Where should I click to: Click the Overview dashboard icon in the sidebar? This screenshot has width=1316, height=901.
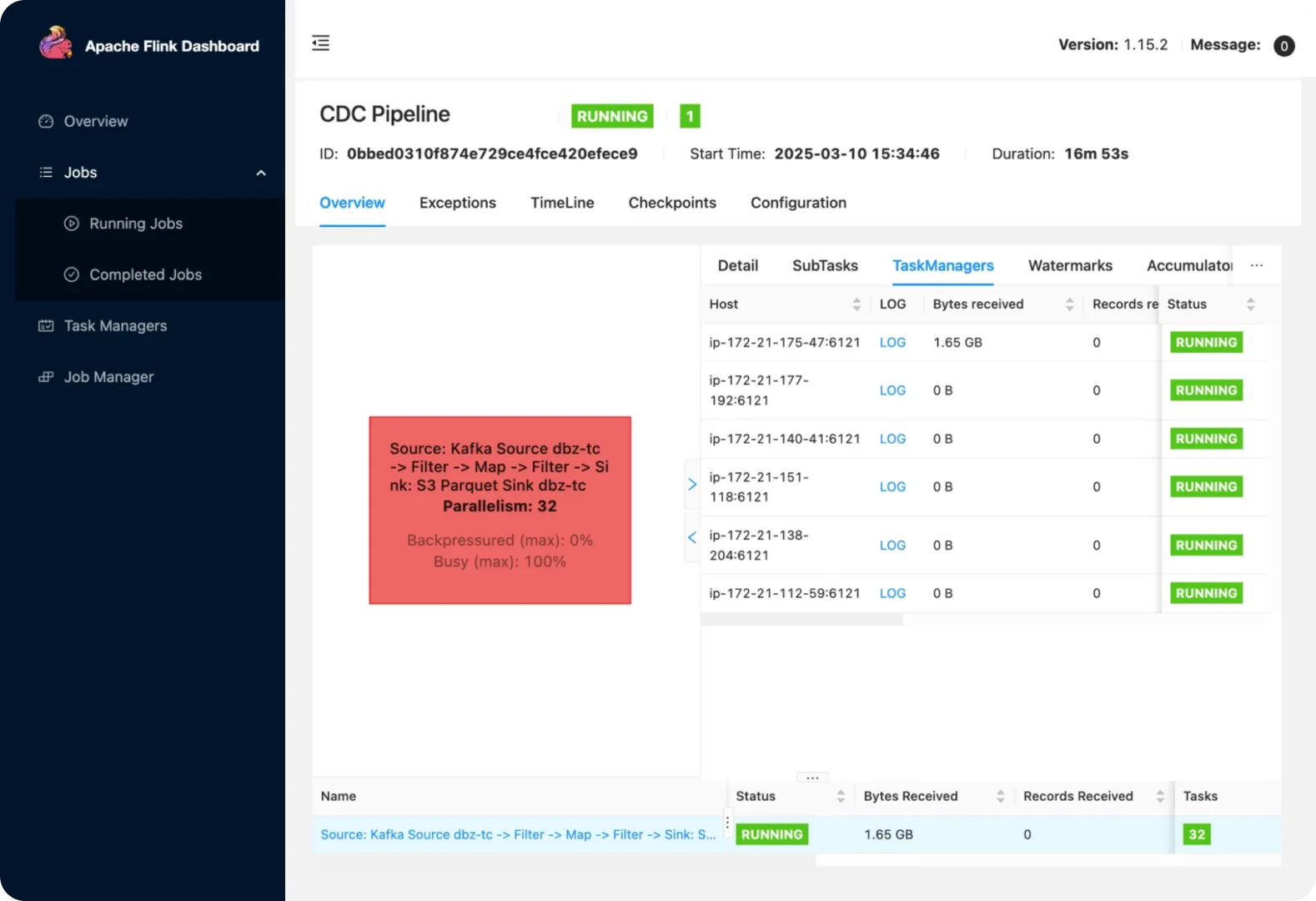tap(46, 122)
